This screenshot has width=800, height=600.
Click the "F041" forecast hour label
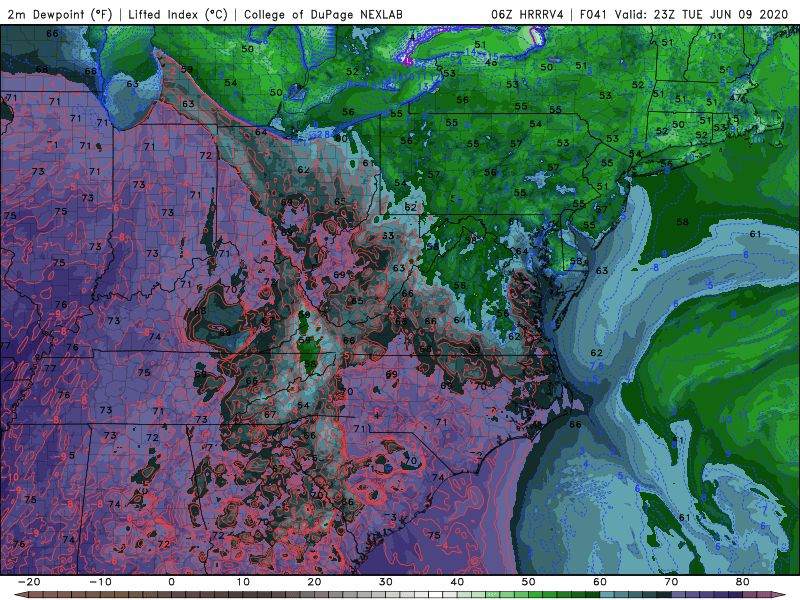[x=593, y=14]
